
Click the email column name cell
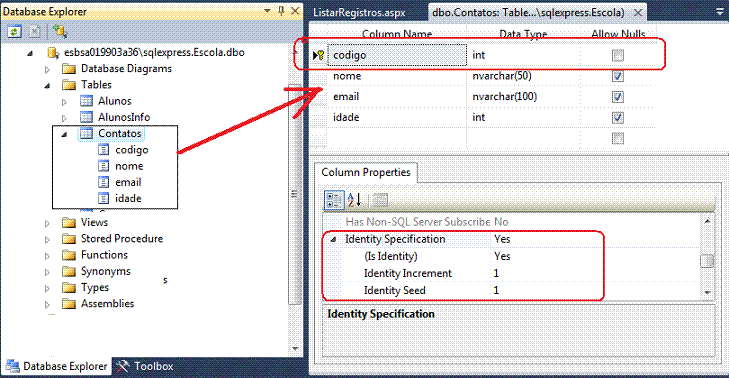[x=397, y=97]
